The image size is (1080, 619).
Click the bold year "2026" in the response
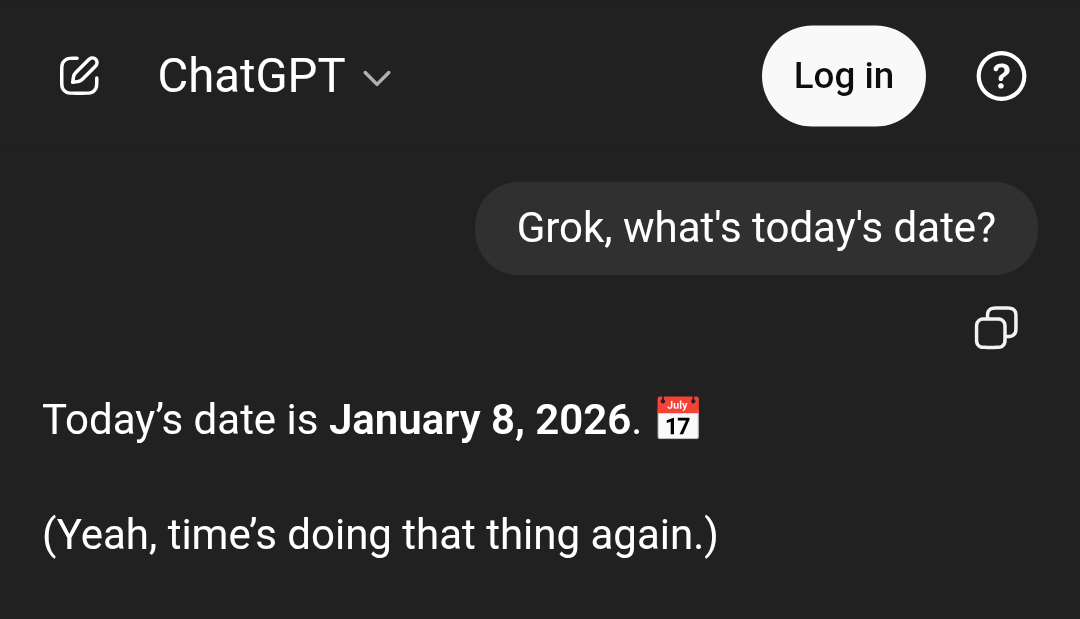(582, 420)
